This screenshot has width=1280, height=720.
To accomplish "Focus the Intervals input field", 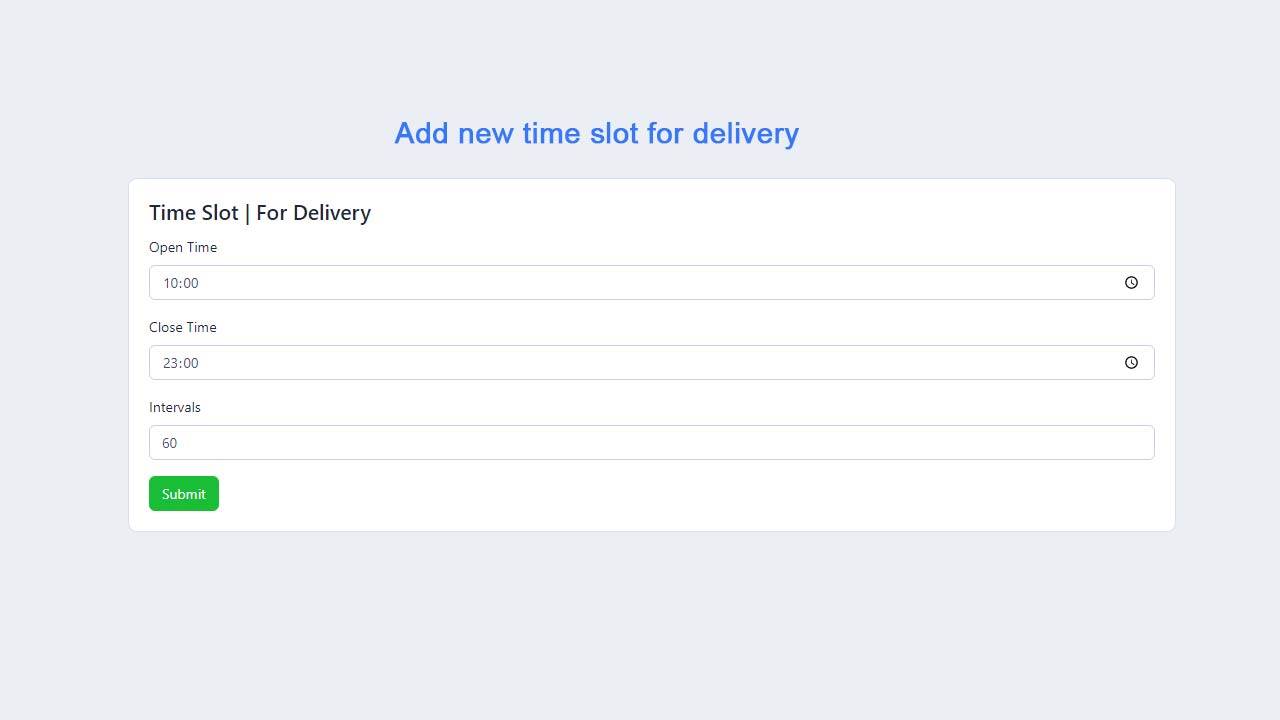I will pyautogui.click(x=651, y=443).
